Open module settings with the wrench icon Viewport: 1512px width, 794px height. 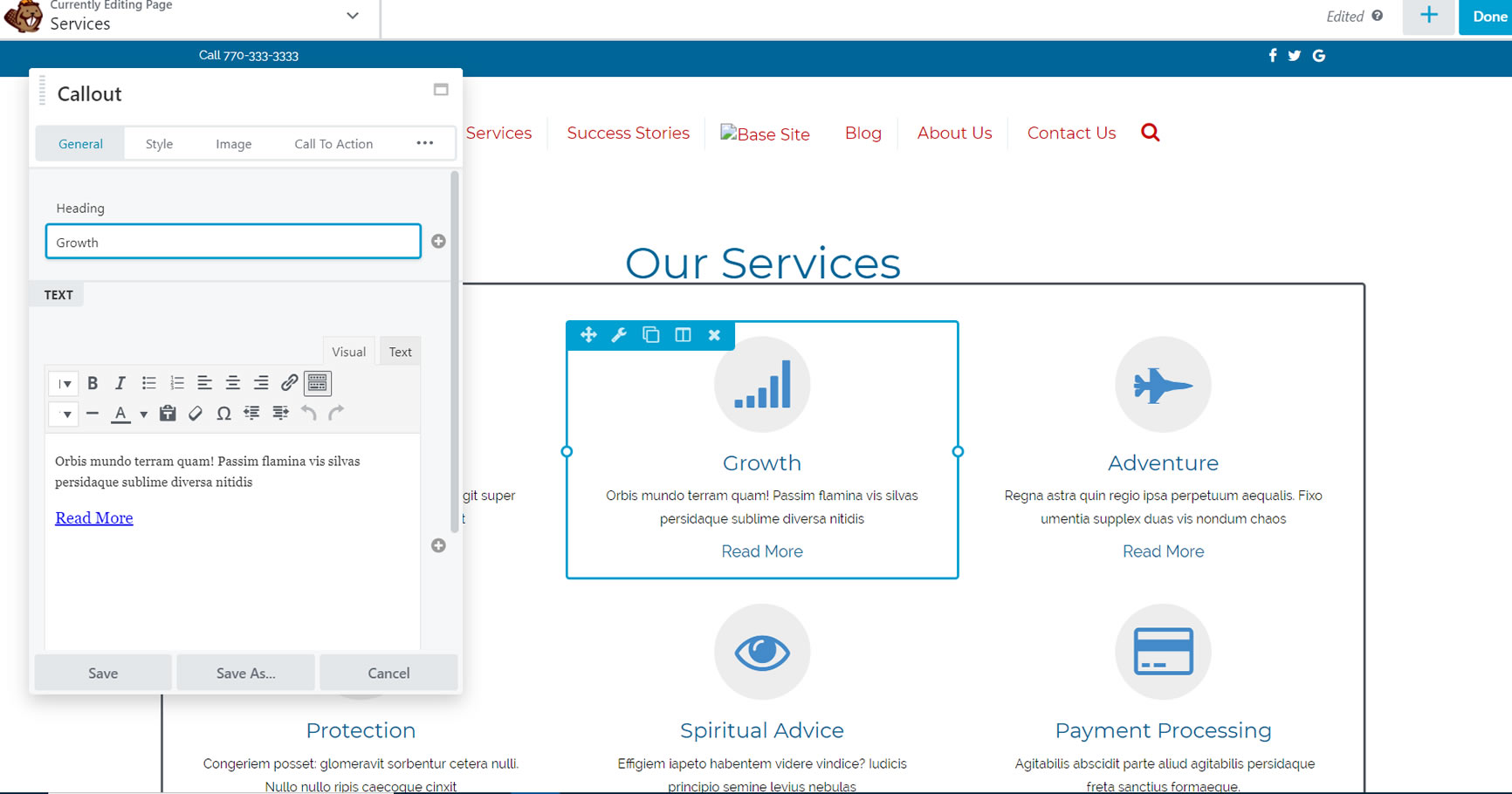[619, 335]
